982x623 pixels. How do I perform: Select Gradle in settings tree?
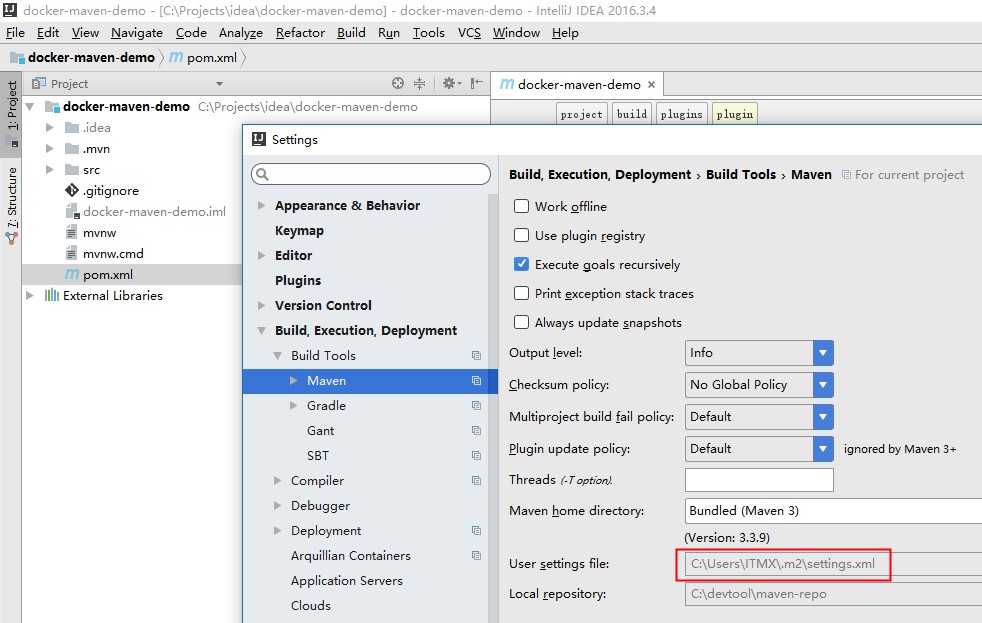326,406
